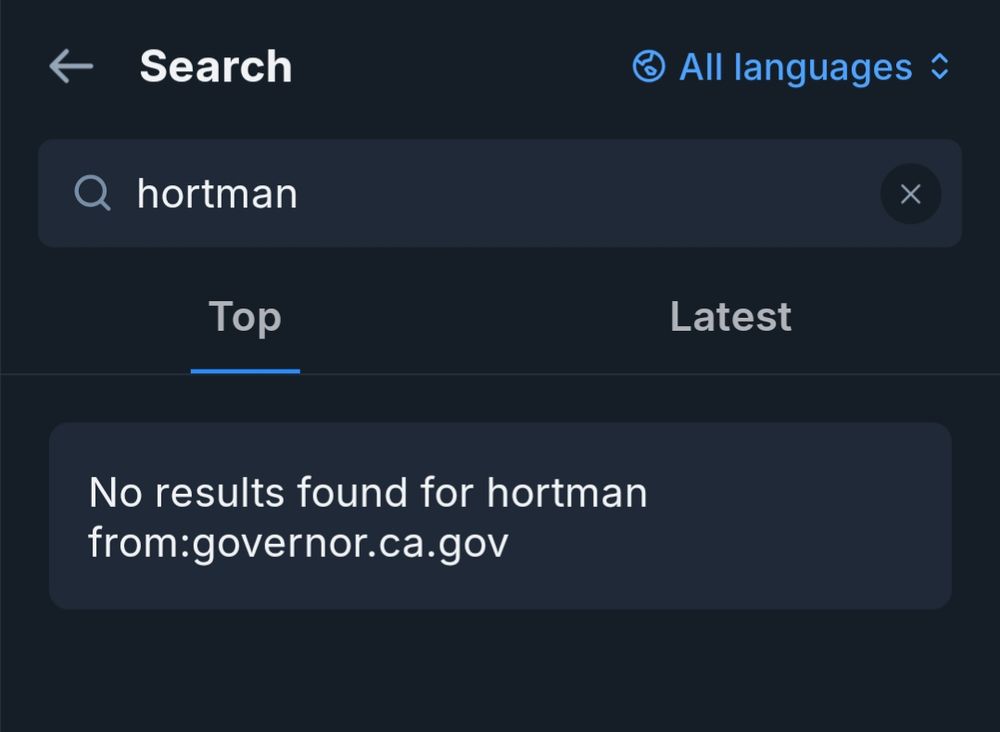Click the blue underline beneath the Top tab

coord(245,368)
